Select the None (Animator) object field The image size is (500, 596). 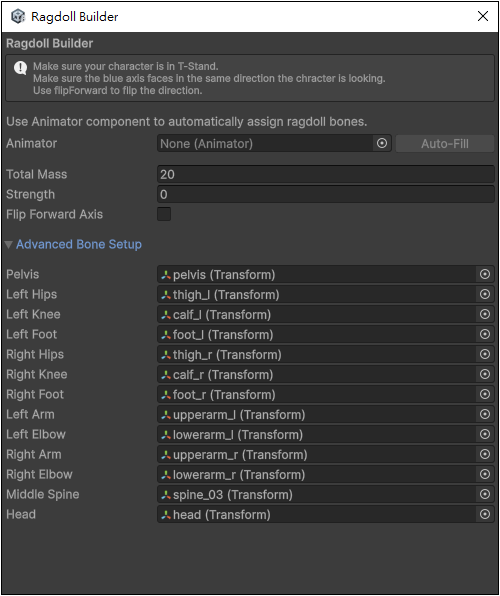click(265, 144)
